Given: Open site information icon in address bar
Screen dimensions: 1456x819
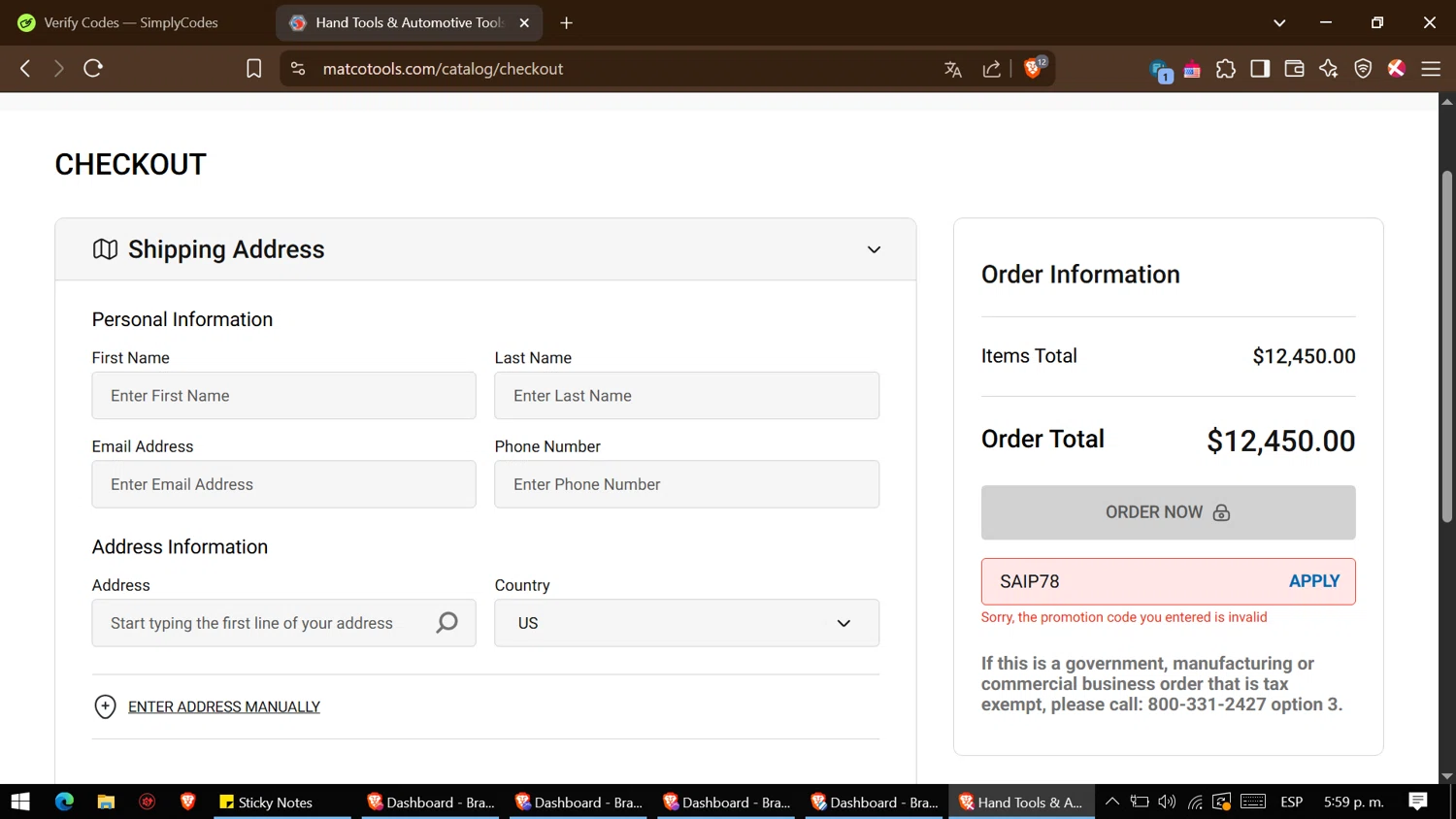Looking at the screenshot, I should (298, 69).
